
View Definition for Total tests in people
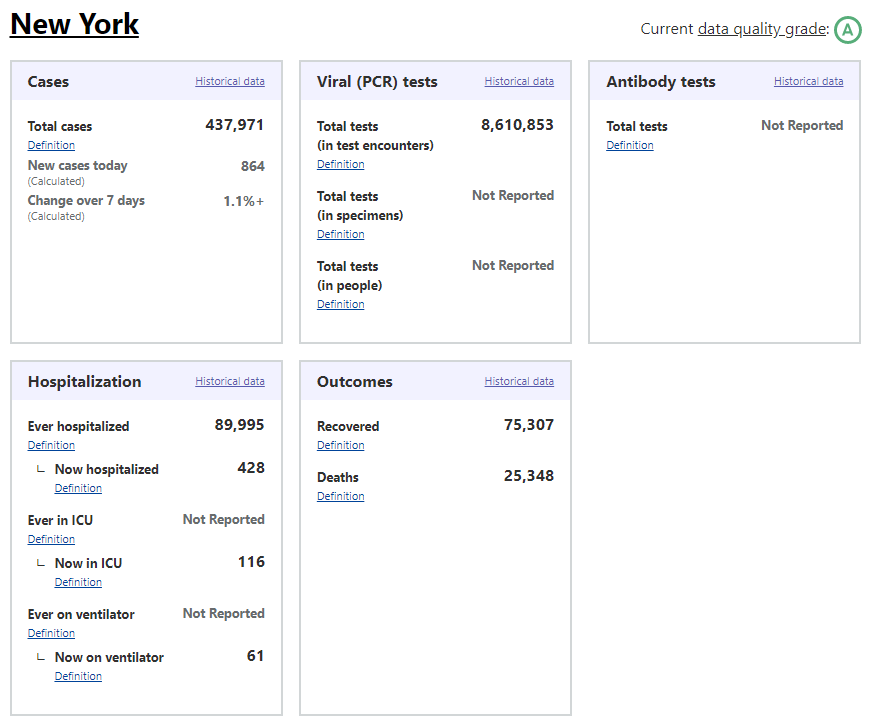coord(340,304)
